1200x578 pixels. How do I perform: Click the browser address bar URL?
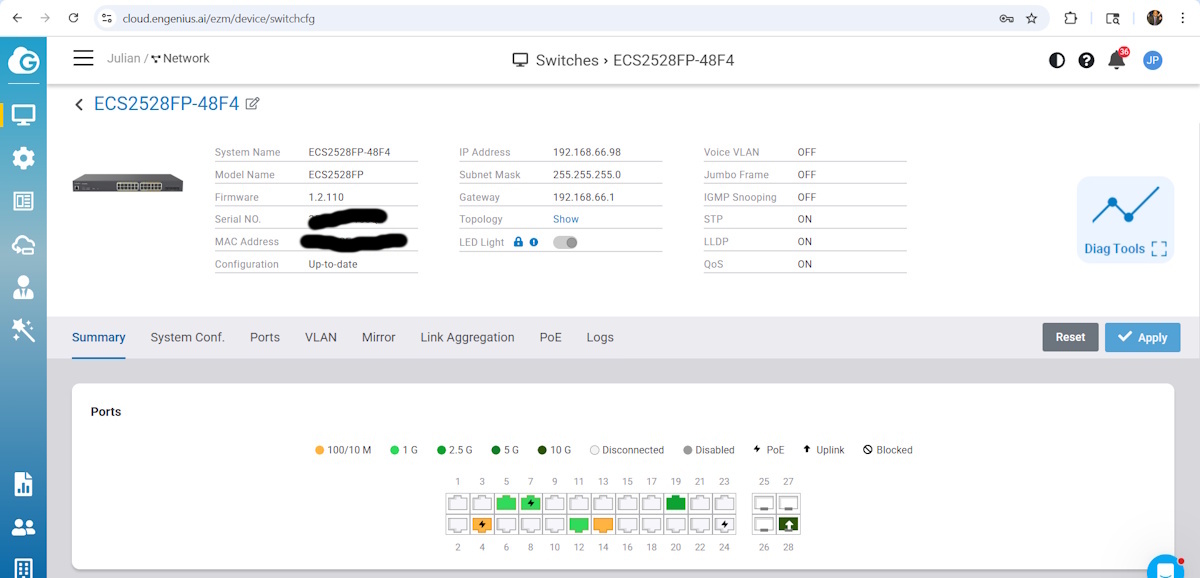point(219,18)
